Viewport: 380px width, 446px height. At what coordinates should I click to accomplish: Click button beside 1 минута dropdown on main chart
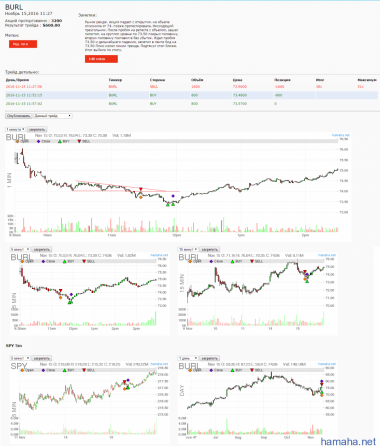37,129
